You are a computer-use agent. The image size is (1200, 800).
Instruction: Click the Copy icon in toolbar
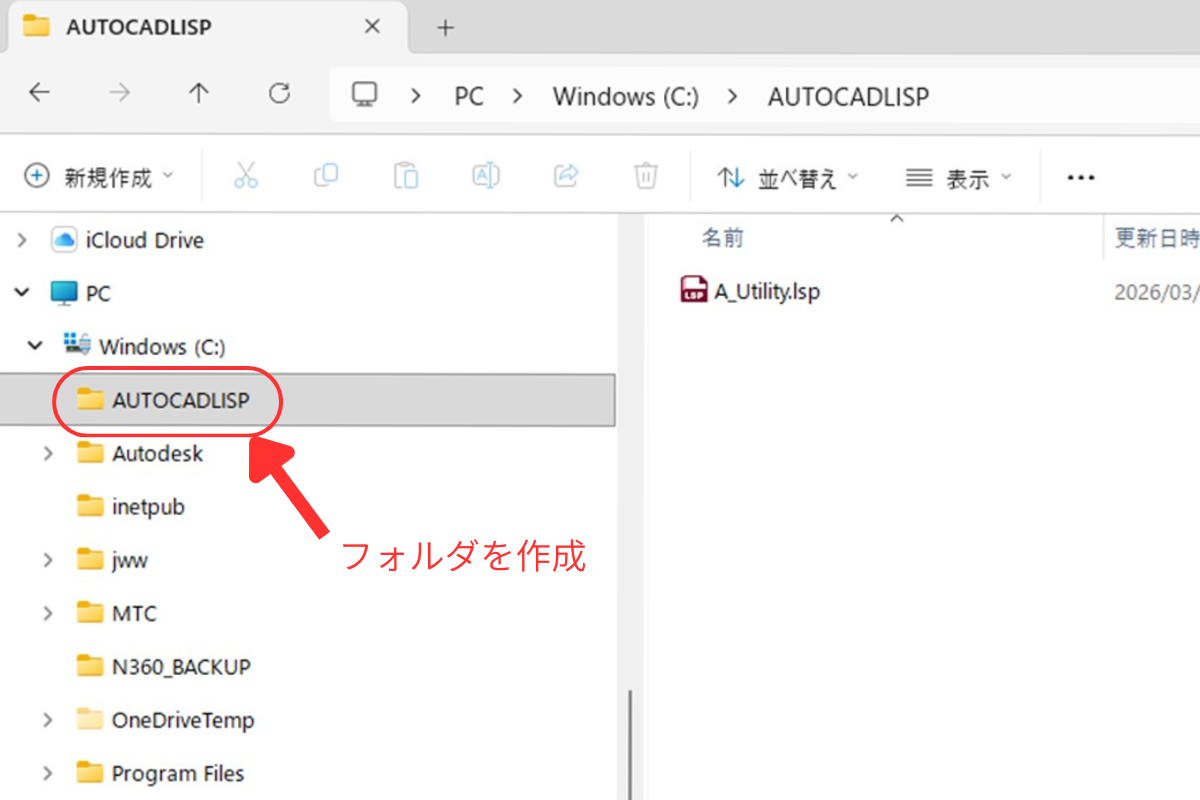pyautogui.click(x=326, y=177)
